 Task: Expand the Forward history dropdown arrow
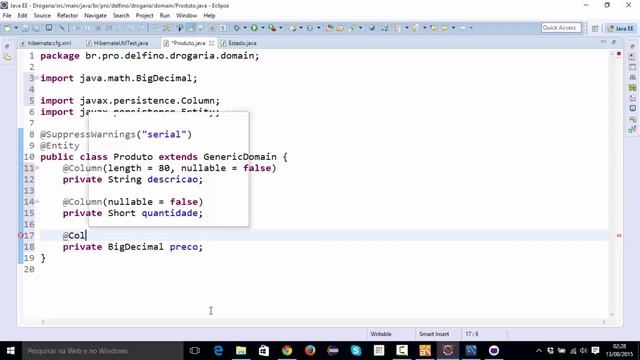471,28
